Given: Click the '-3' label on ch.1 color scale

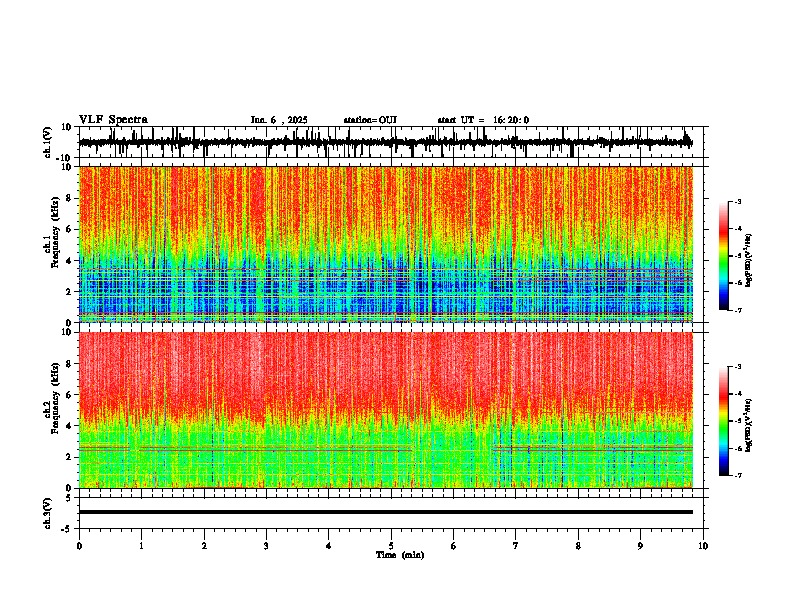Looking at the screenshot, I should tap(738, 201).
